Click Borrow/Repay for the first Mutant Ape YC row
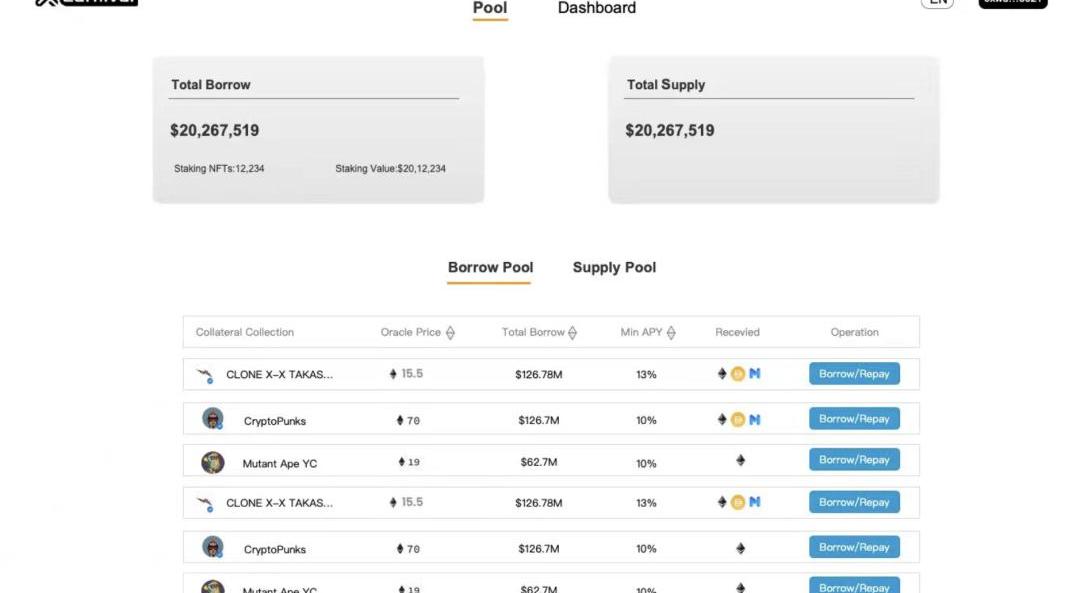This screenshot has height=593, width=1080. click(854, 460)
